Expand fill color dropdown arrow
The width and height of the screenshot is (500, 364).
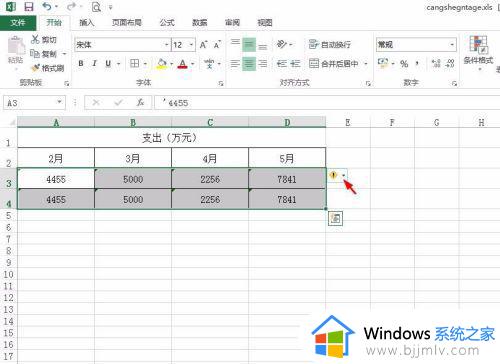pos(171,63)
